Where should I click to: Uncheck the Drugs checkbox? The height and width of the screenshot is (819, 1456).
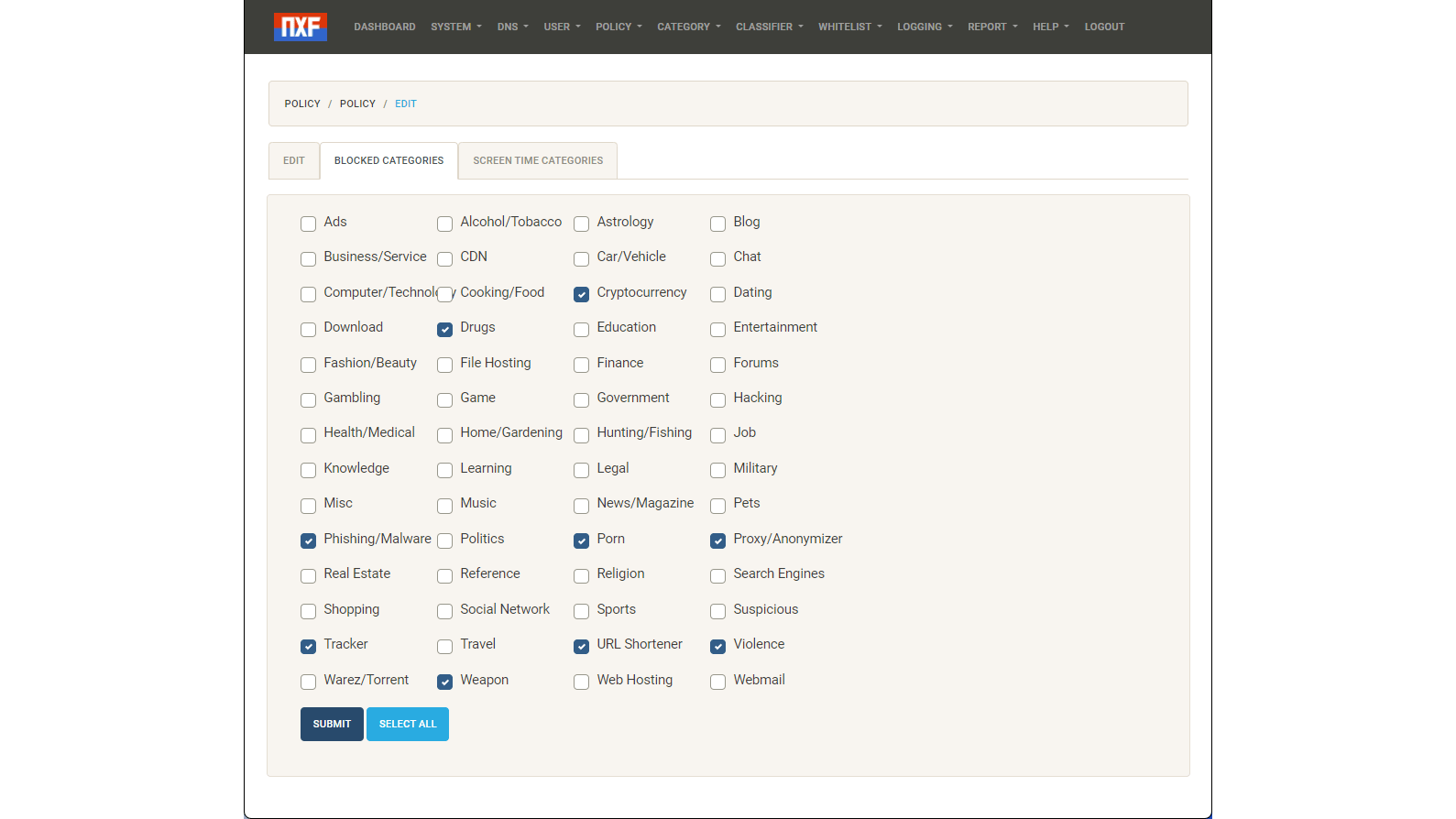[445, 329]
